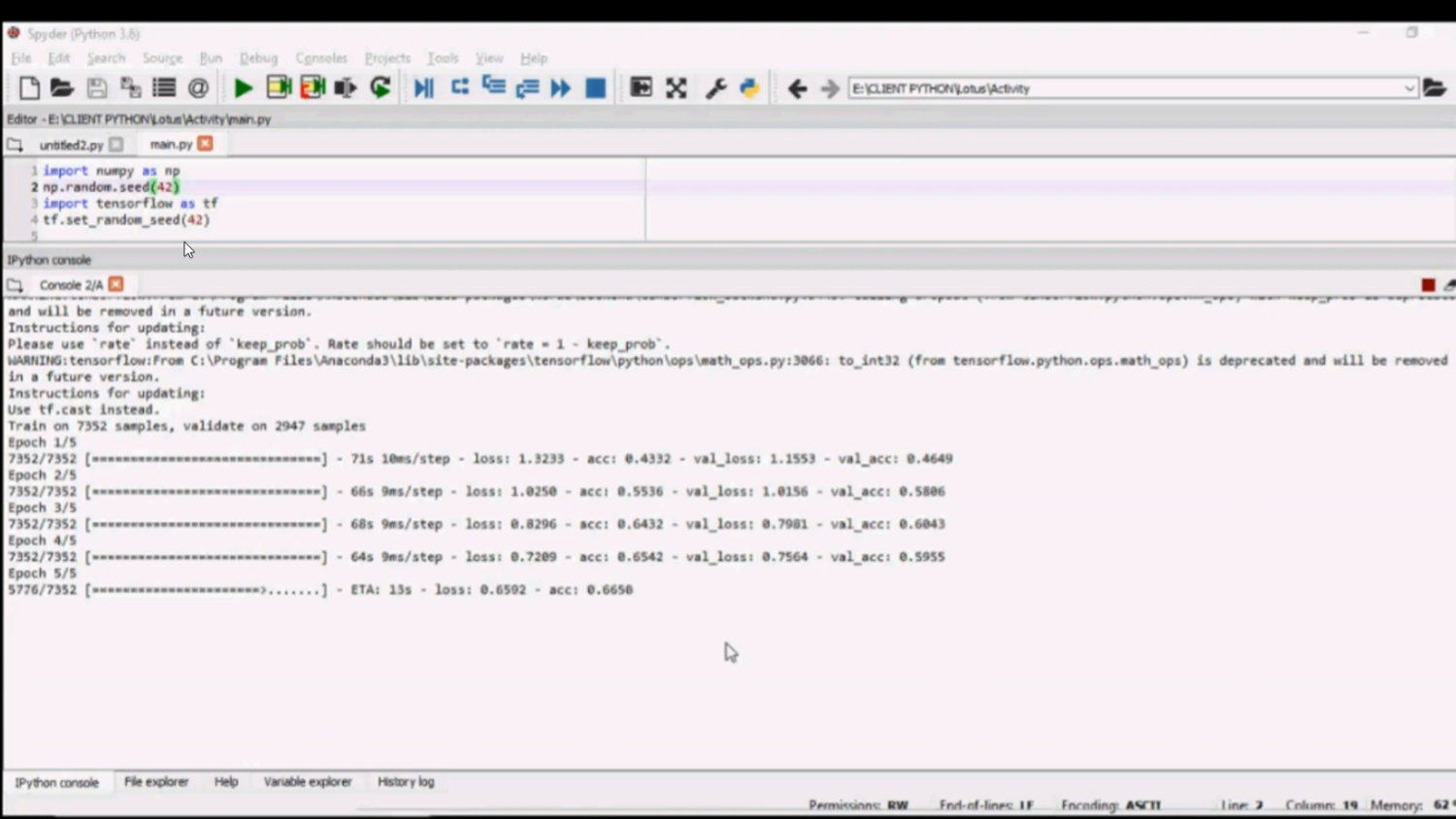
Task: Open the editor tab browse menu
Action: [15, 145]
